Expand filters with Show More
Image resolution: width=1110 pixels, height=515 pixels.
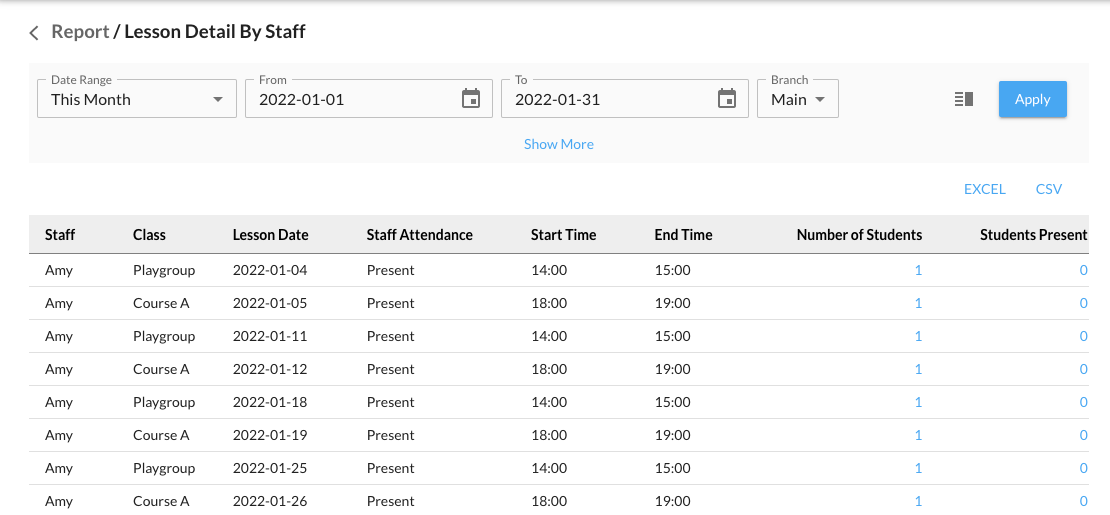pyautogui.click(x=558, y=144)
